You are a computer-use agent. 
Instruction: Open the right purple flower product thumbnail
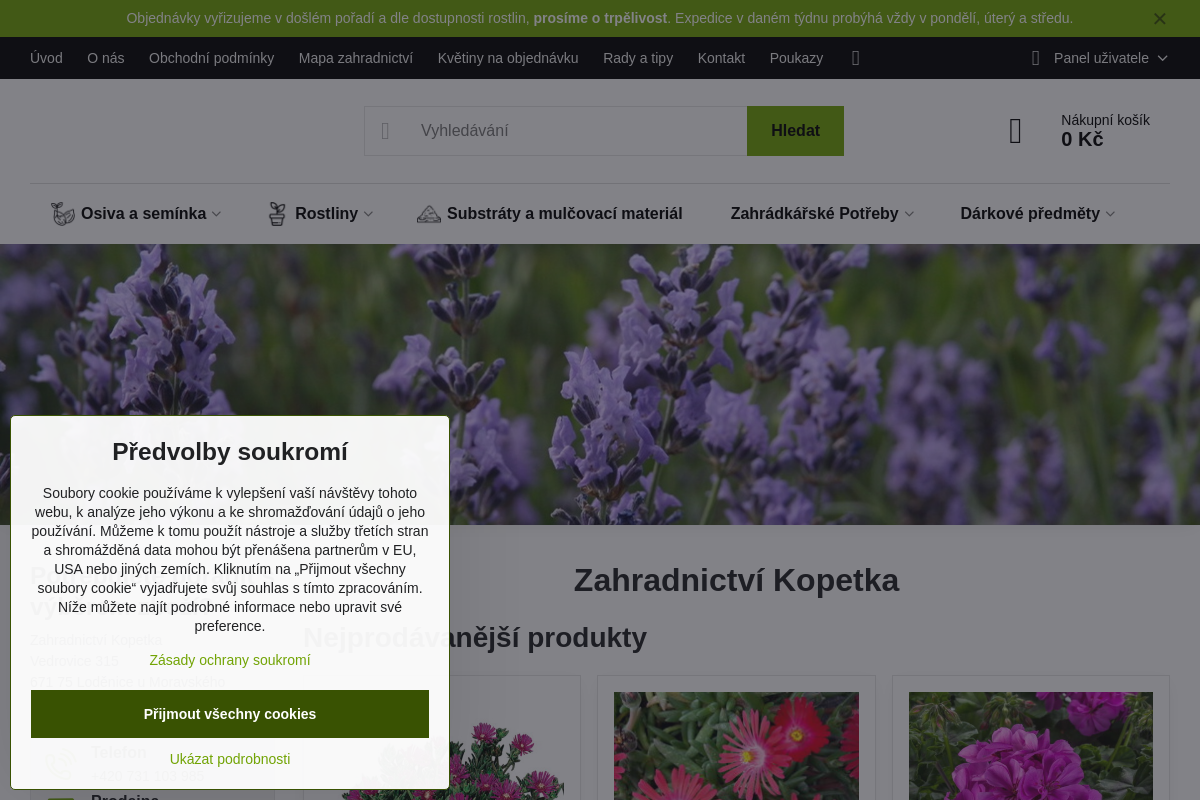(1031, 746)
